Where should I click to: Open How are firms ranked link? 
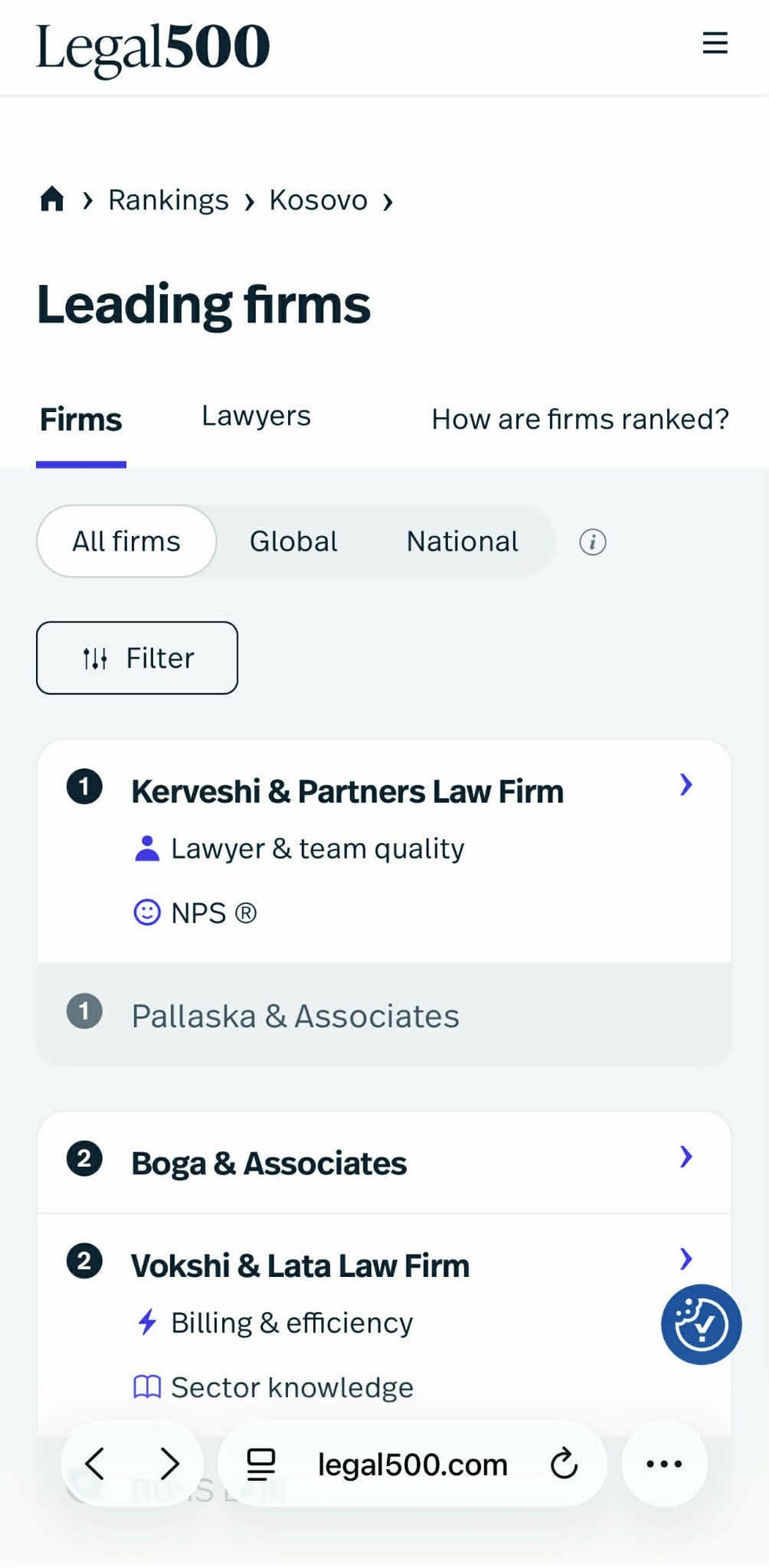pyautogui.click(x=580, y=419)
